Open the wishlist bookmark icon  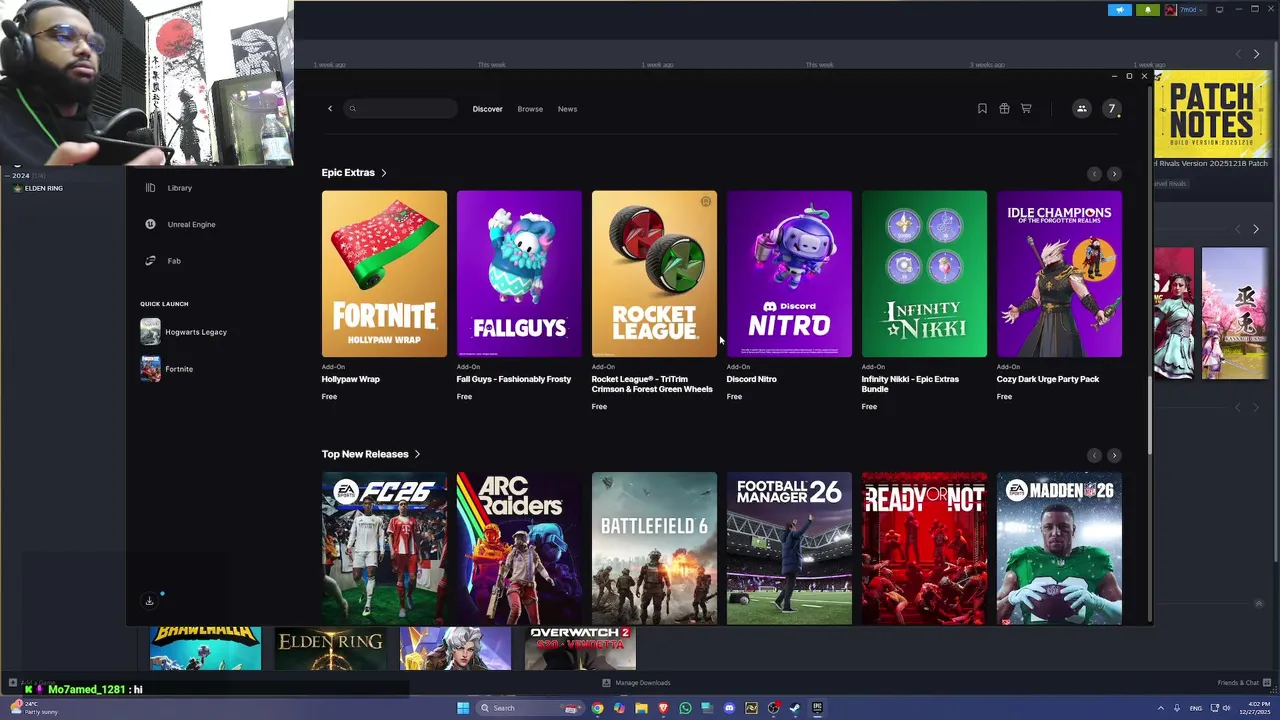point(982,108)
